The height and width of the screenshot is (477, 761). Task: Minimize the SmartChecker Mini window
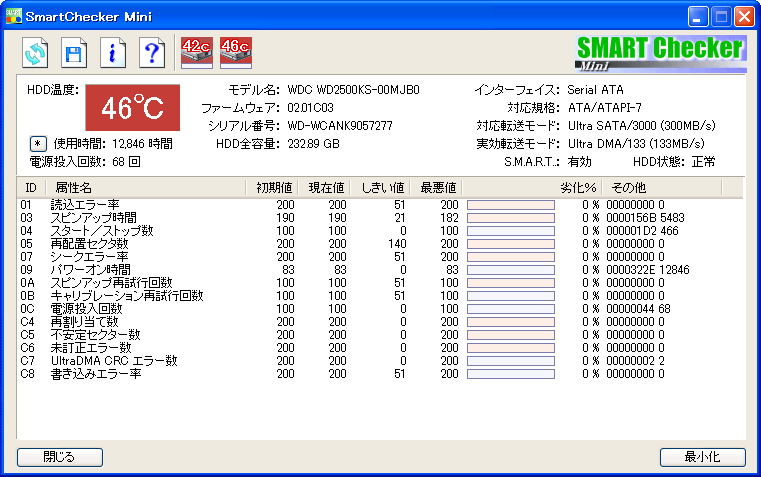[x=697, y=16]
